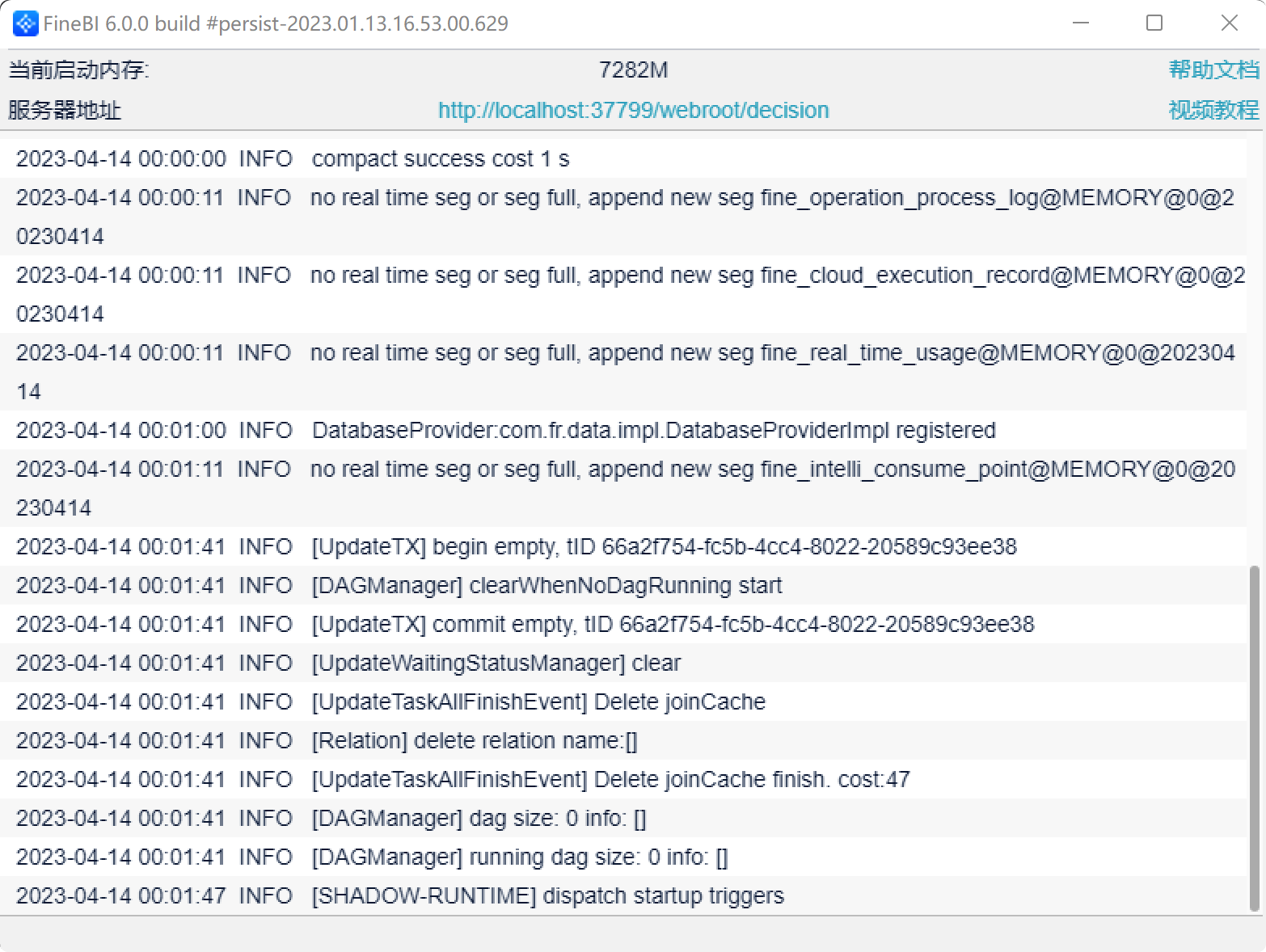This screenshot has width=1266, height=952.
Task: Click the FineBI logo icon in title bar
Action: click(x=25, y=23)
